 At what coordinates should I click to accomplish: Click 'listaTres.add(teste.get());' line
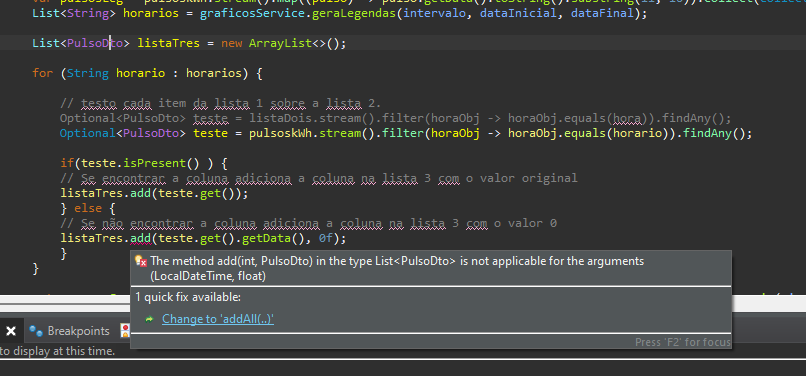click(x=154, y=193)
